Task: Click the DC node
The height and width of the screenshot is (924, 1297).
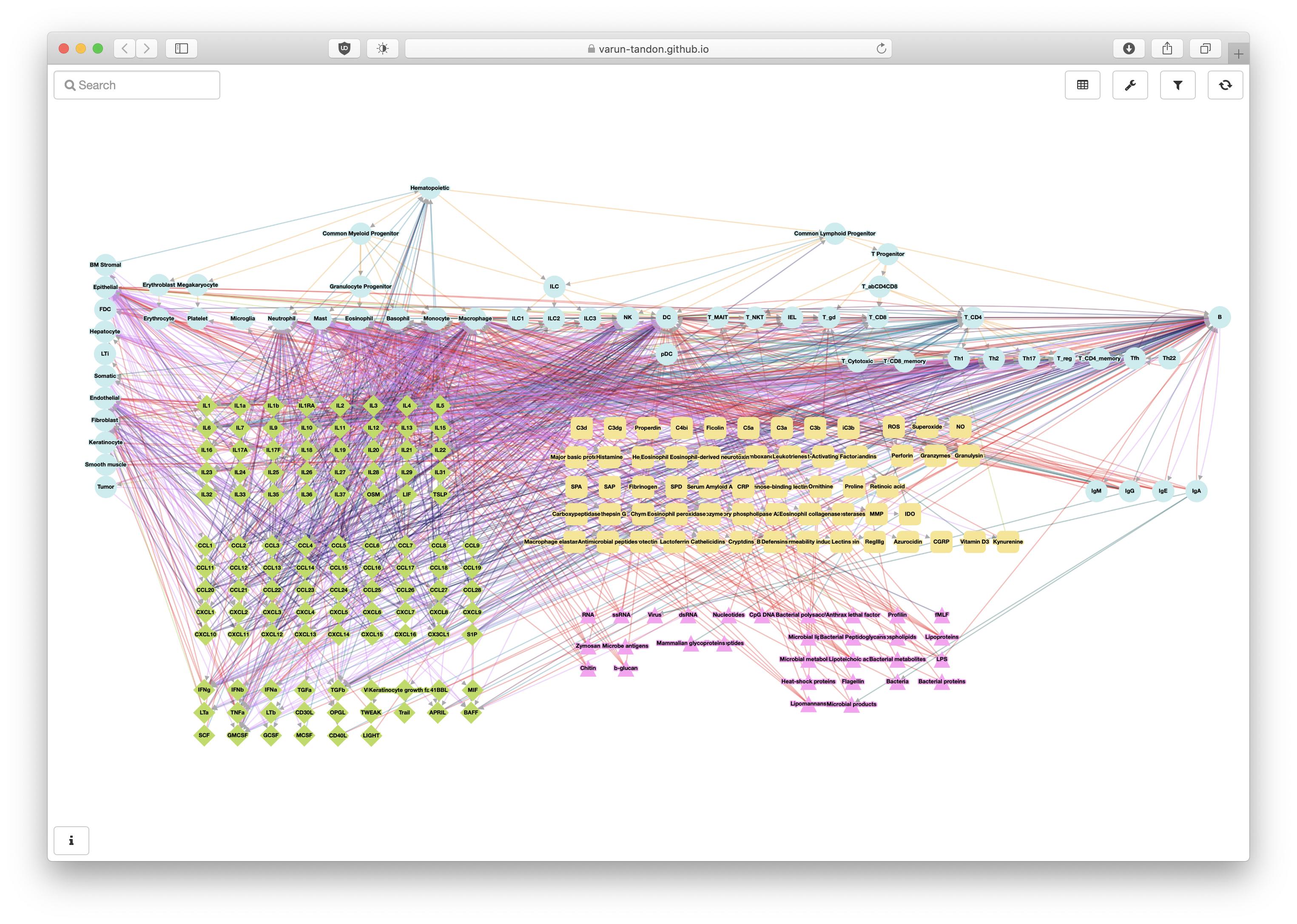Action: point(666,317)
